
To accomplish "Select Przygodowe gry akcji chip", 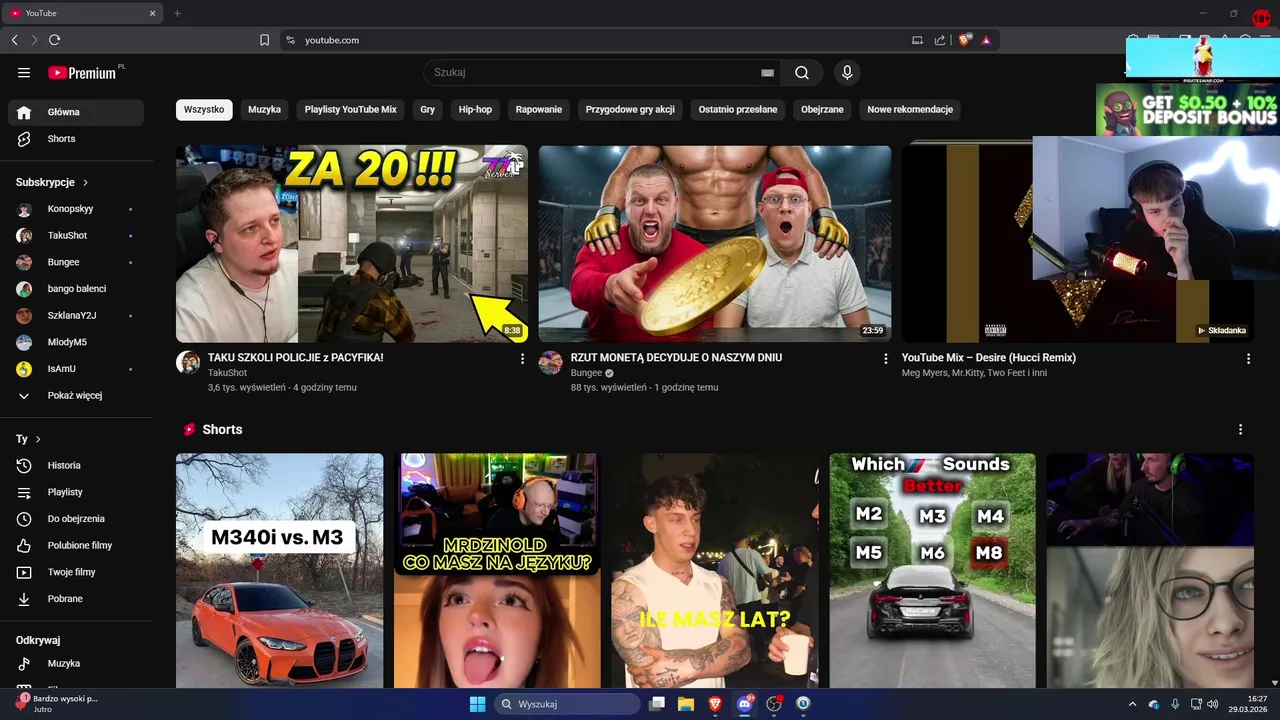I will (x=630, y=109).
